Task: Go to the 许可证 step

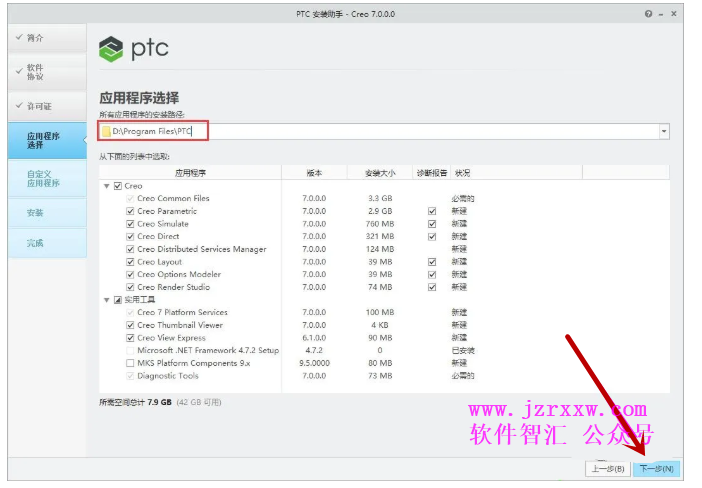Action: [47, 106]
